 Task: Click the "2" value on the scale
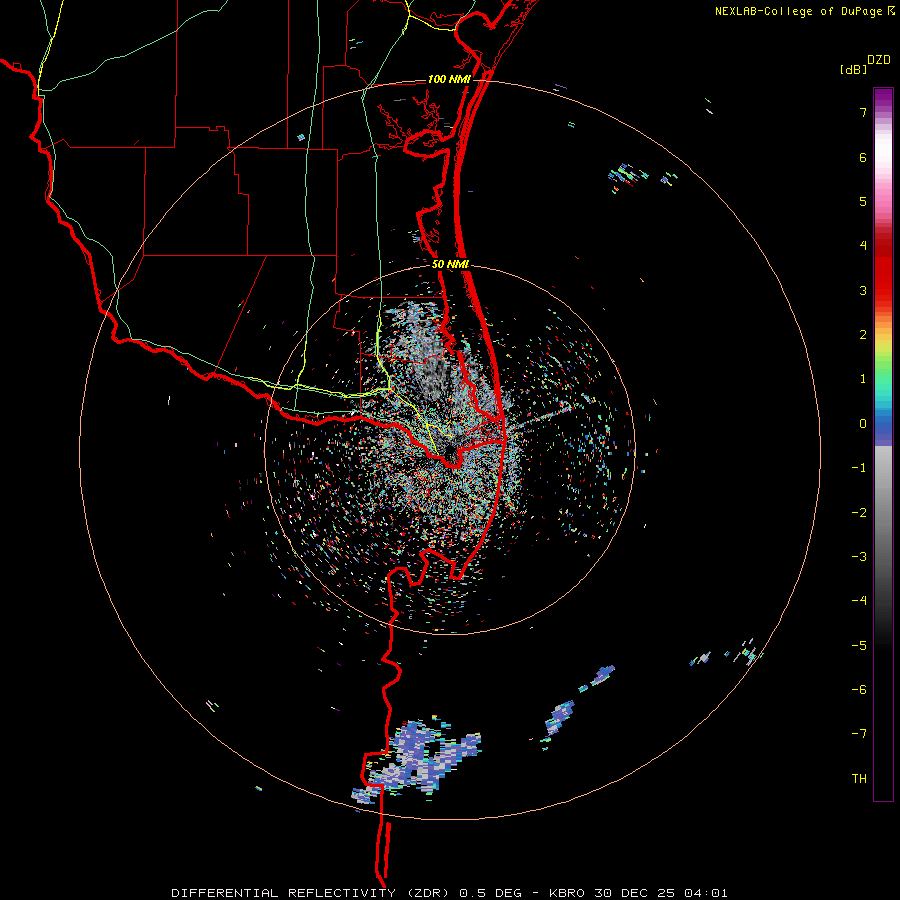click(863, 335)
